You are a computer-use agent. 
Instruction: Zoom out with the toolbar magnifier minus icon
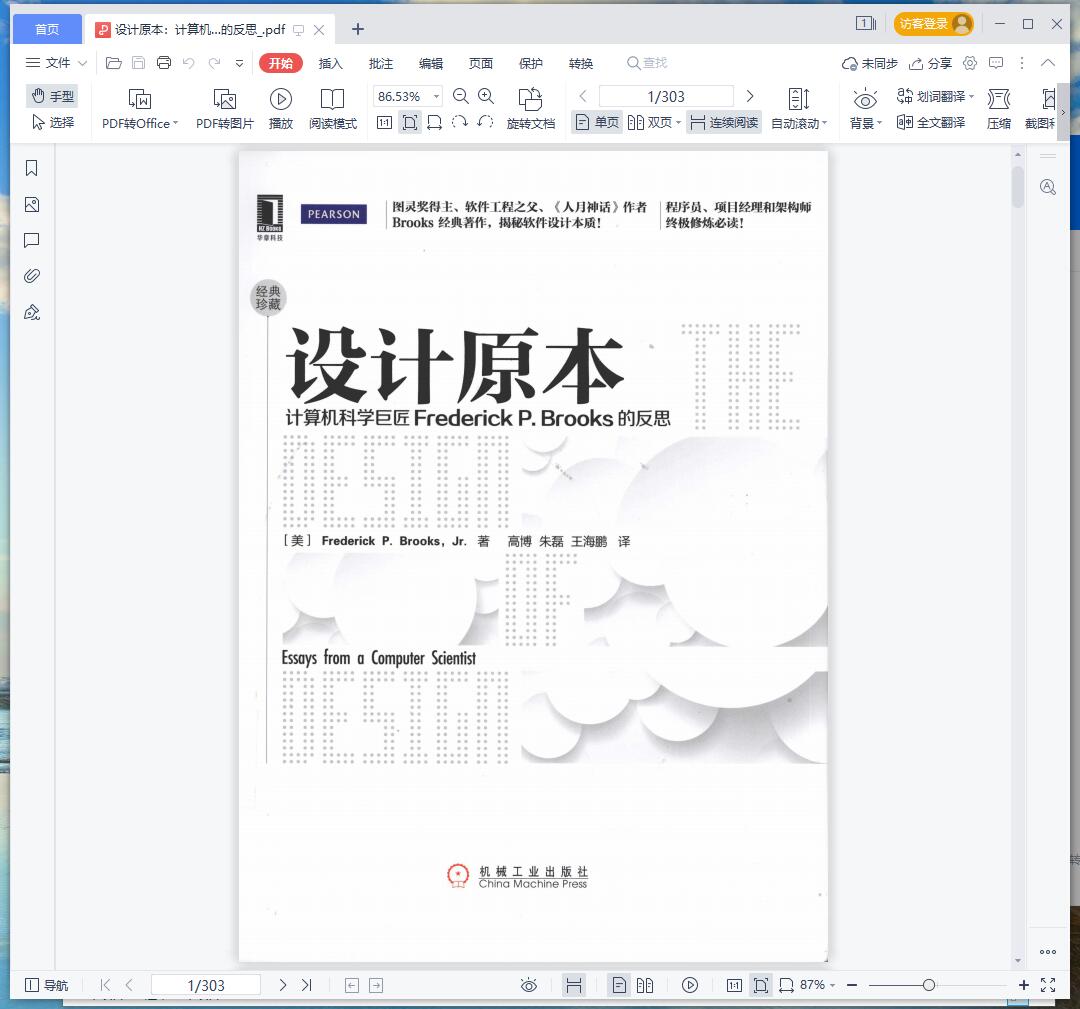click(x=461, y=96)
